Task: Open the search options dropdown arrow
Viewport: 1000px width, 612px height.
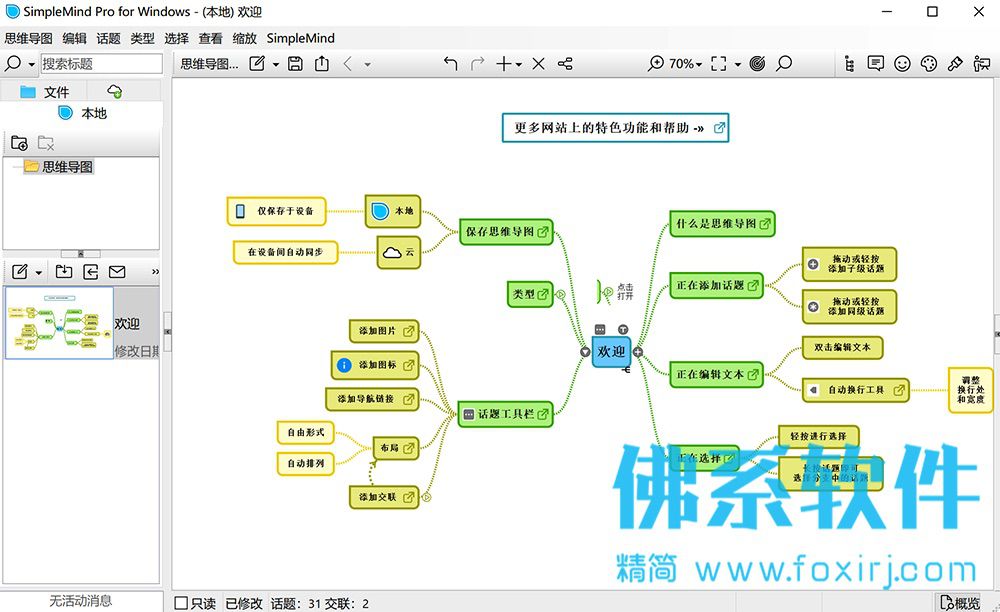Action: coord(32,64)
